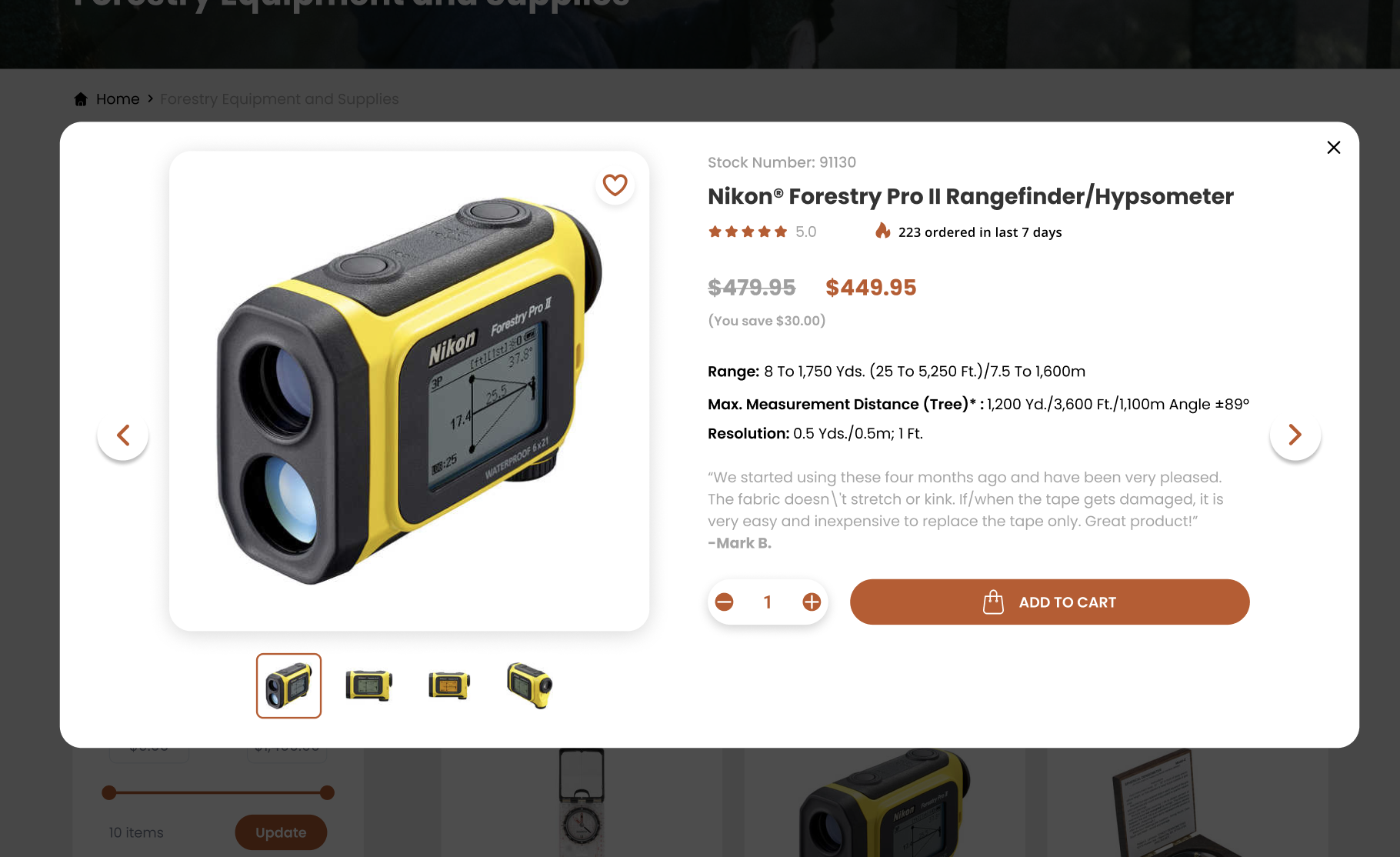This screenshot has height=857, width=1400.
Task: Open Forestry Equipment and Supplies breadcrumb
Action: coord(279,99)
